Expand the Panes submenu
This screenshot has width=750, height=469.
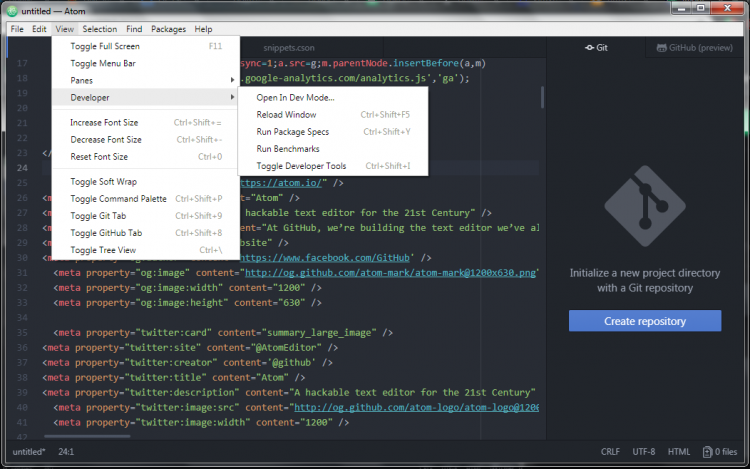coord(145,81)
